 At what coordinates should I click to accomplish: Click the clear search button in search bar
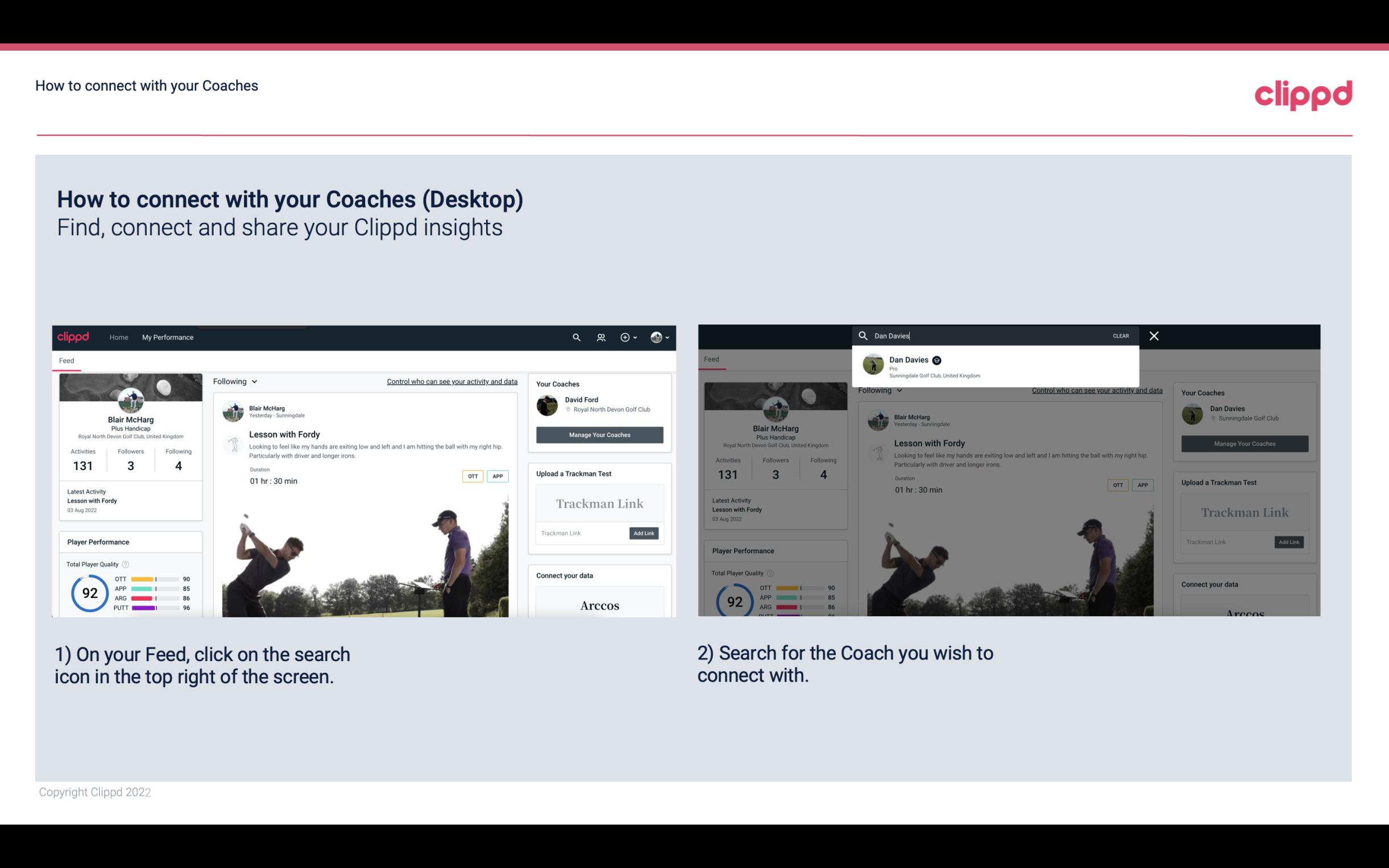point(1120,335)
